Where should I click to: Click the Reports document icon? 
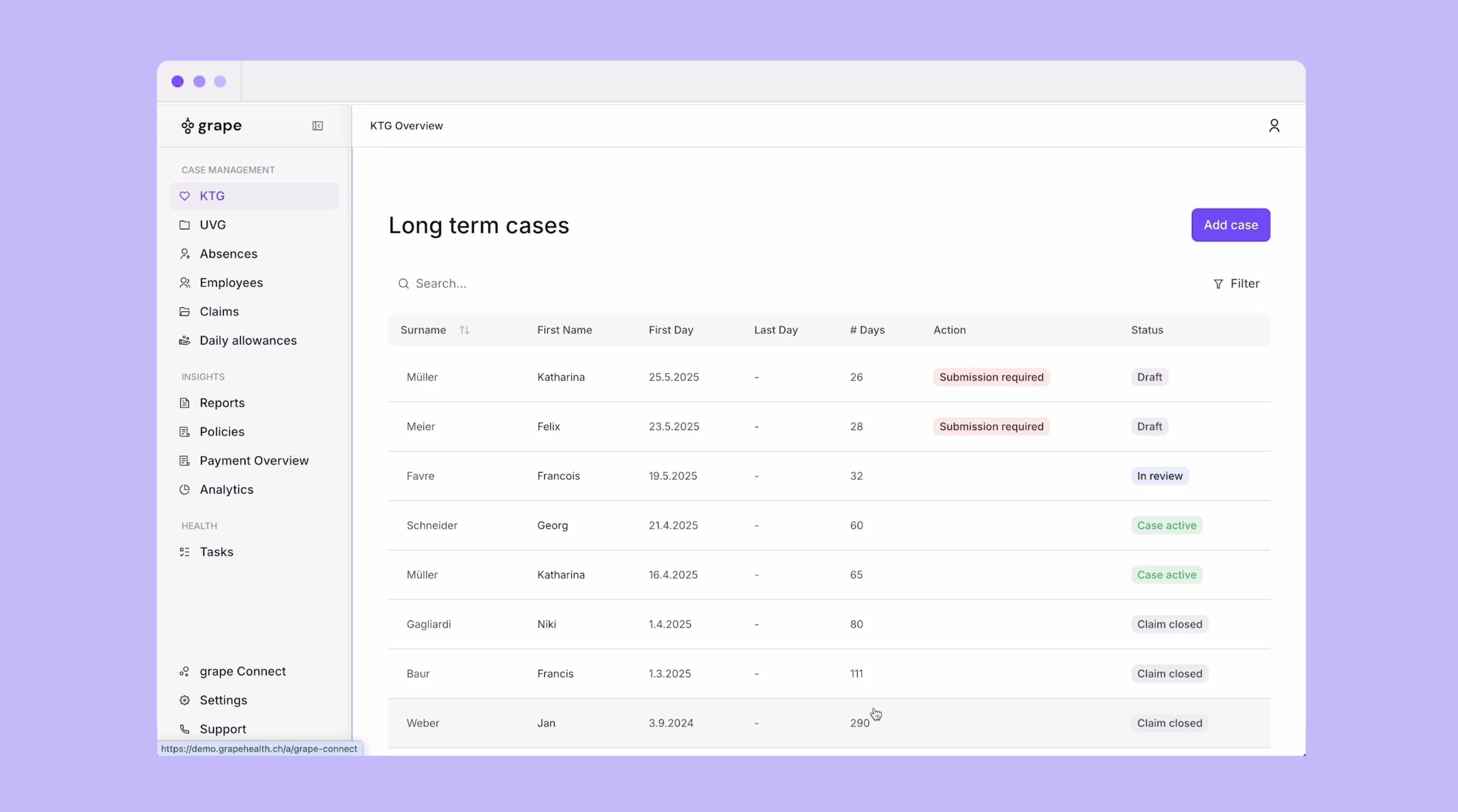(185, 403)
